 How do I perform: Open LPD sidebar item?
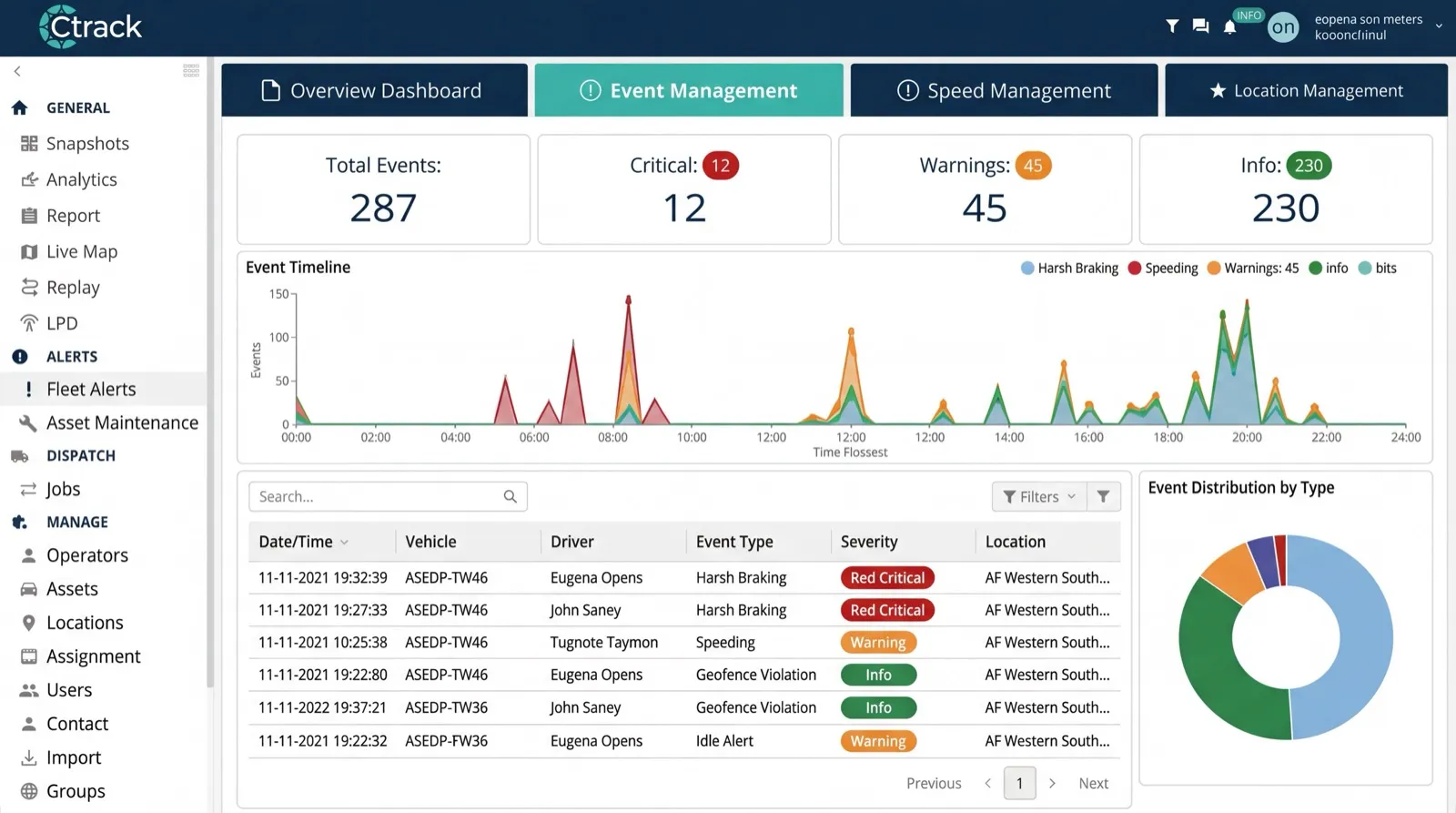(62, 323)
